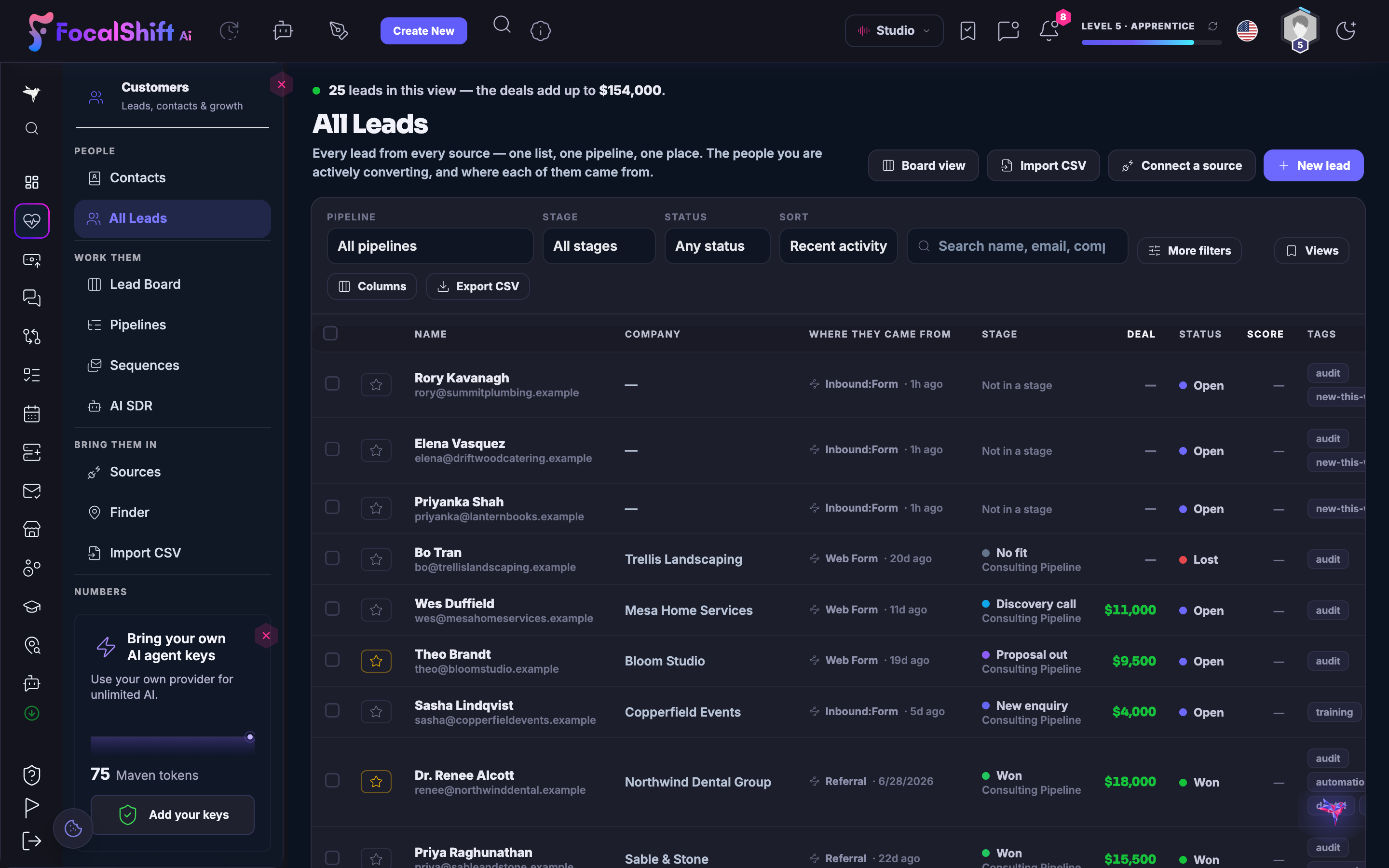The image size is (1389, 868).
Task: Click the refresh icon next to level label
Action: [x=1213, y=27]
